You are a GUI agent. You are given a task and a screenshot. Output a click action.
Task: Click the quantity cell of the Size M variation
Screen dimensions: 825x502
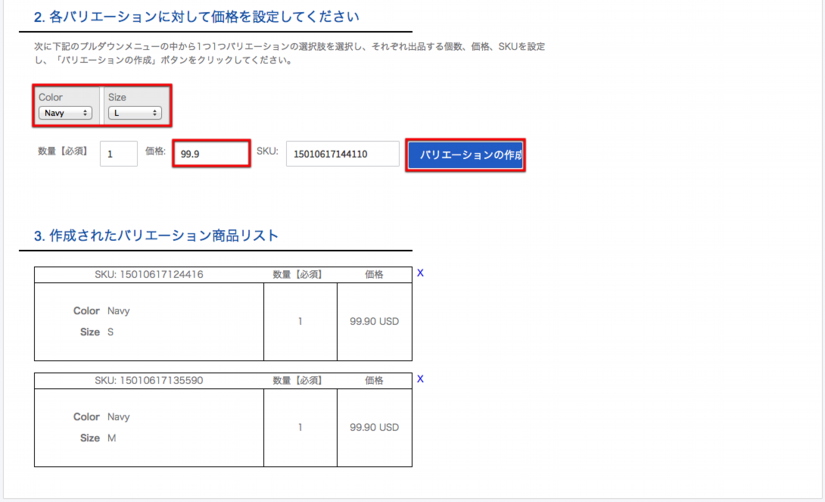[300, 427]
